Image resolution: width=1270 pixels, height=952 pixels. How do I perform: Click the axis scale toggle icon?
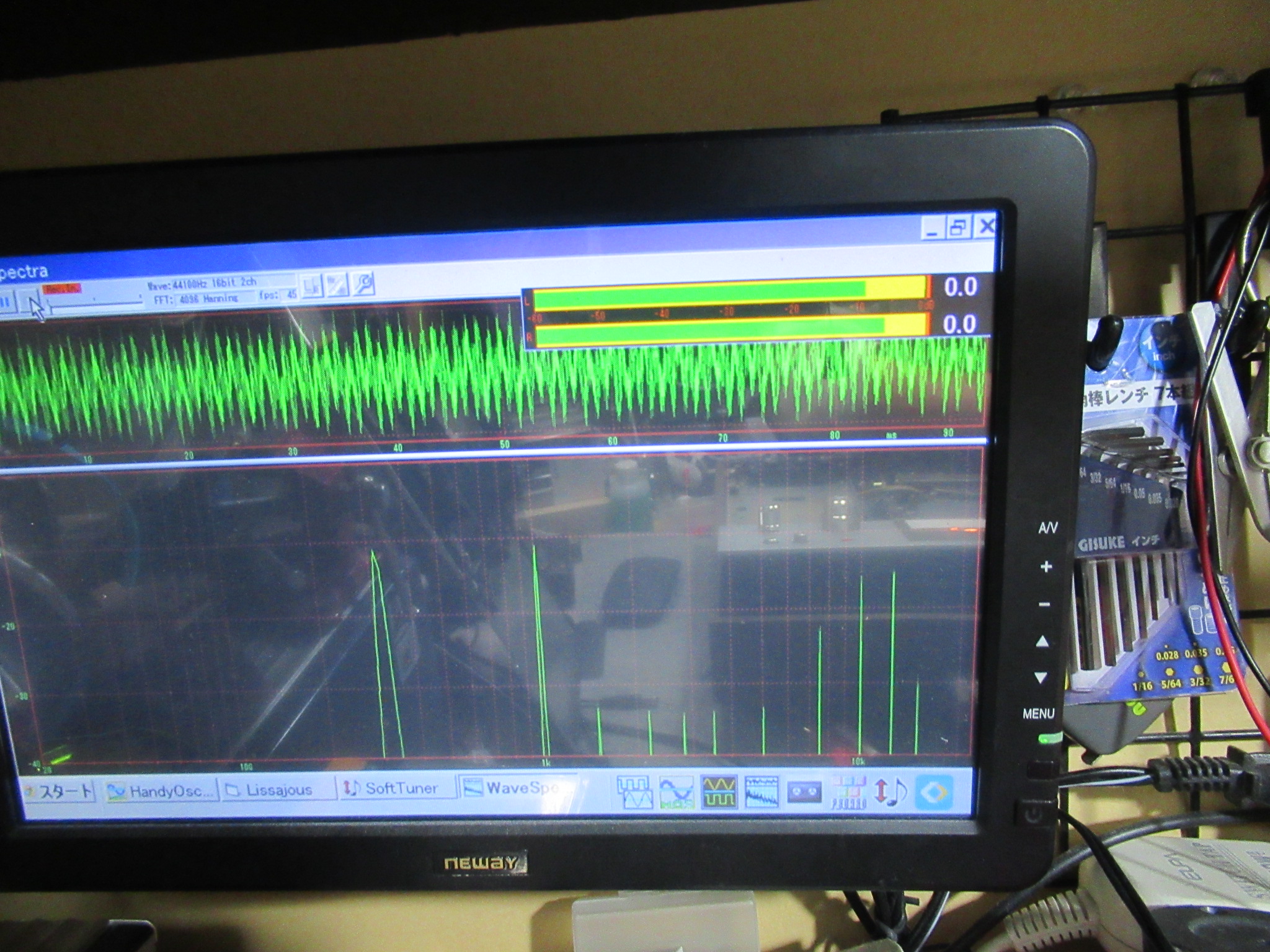coord(337,285)
